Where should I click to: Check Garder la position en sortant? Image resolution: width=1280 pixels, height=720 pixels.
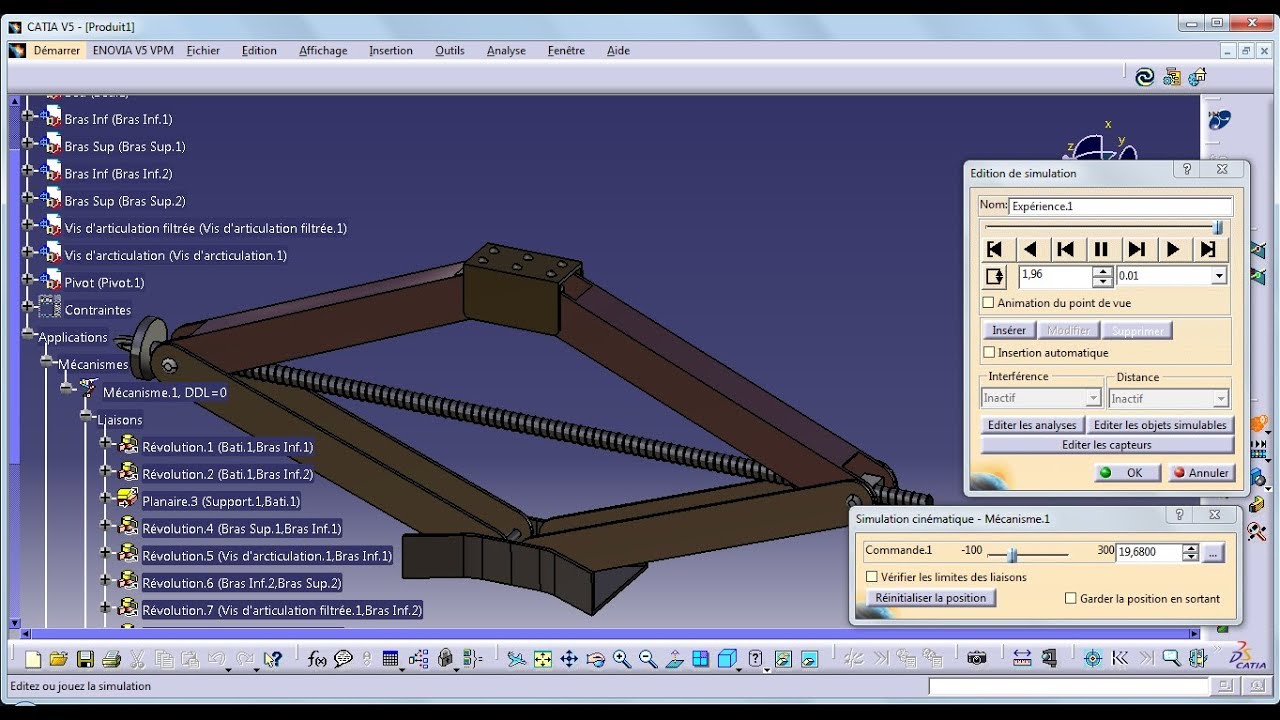1071,598
